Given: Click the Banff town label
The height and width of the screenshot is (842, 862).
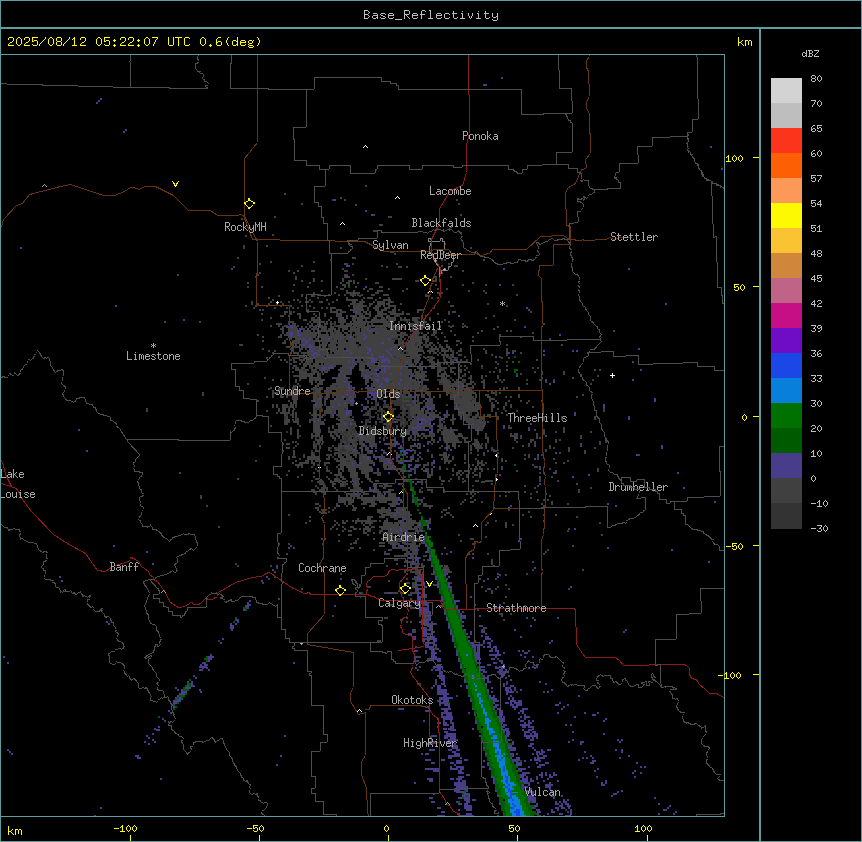Looking at the screenshot, I should coord(124,567).
